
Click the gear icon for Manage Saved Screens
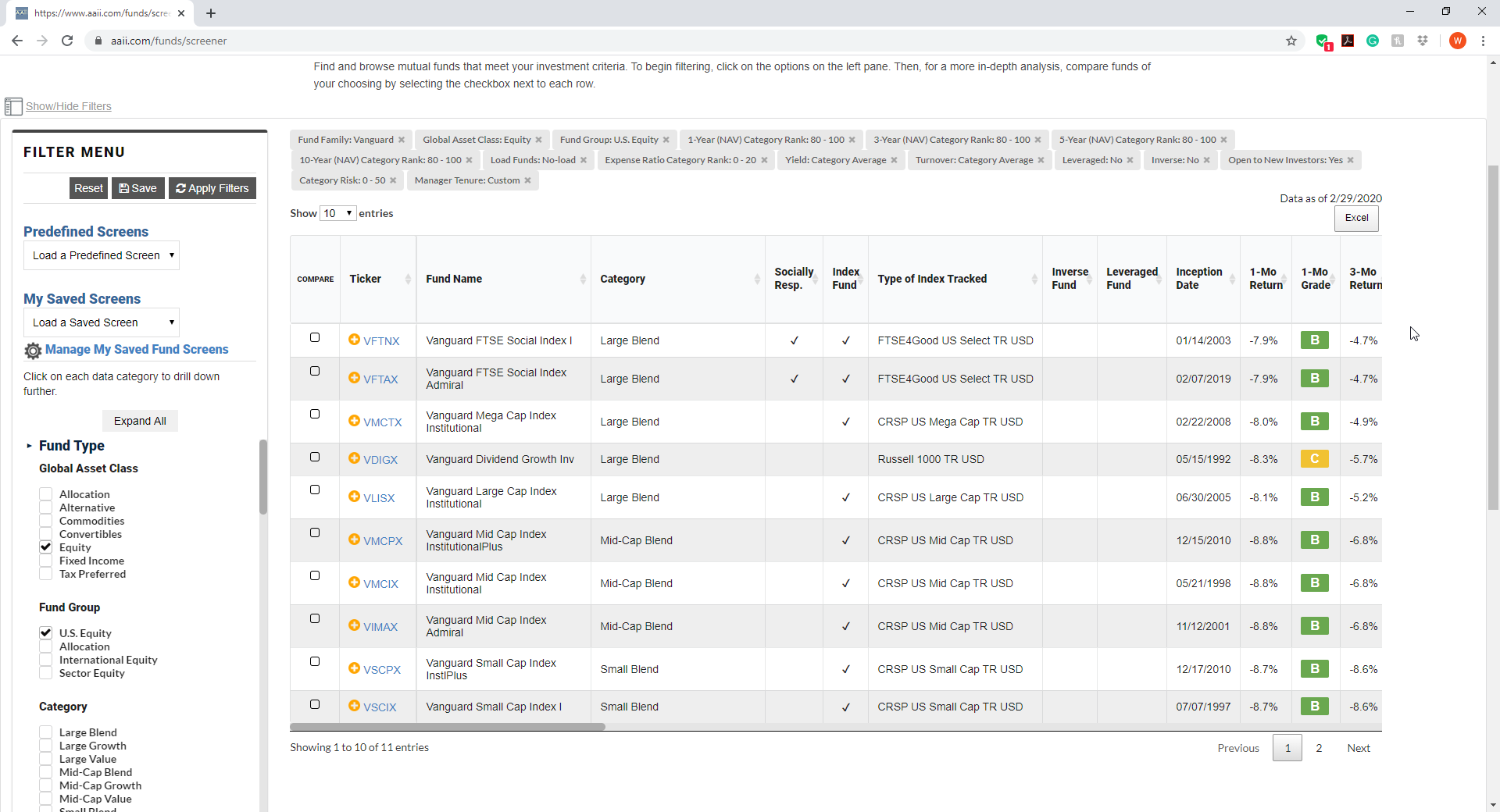[33, 351]
